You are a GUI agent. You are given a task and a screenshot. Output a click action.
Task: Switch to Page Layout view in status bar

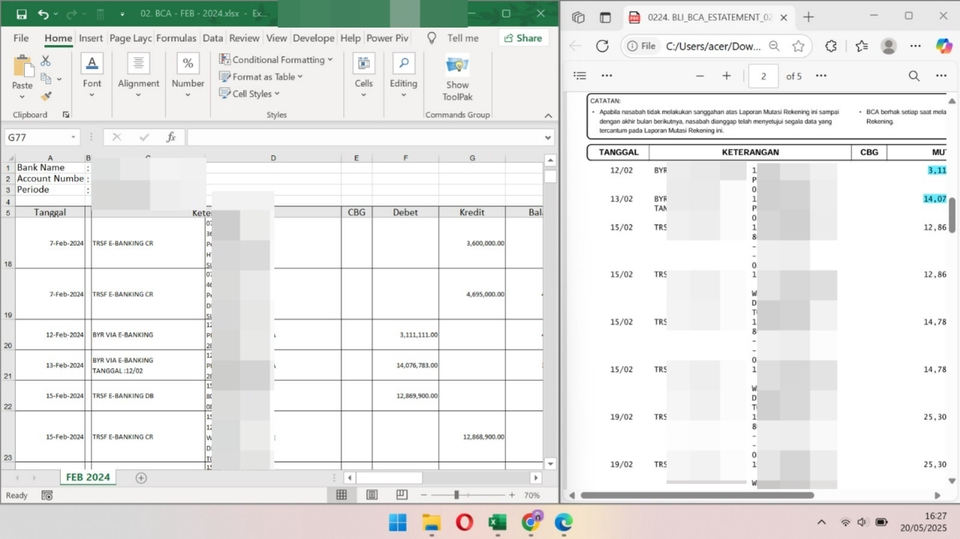(372, 495)
